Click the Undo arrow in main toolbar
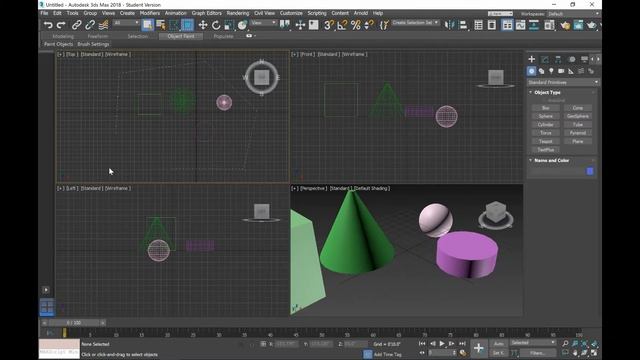 [48, 25]
